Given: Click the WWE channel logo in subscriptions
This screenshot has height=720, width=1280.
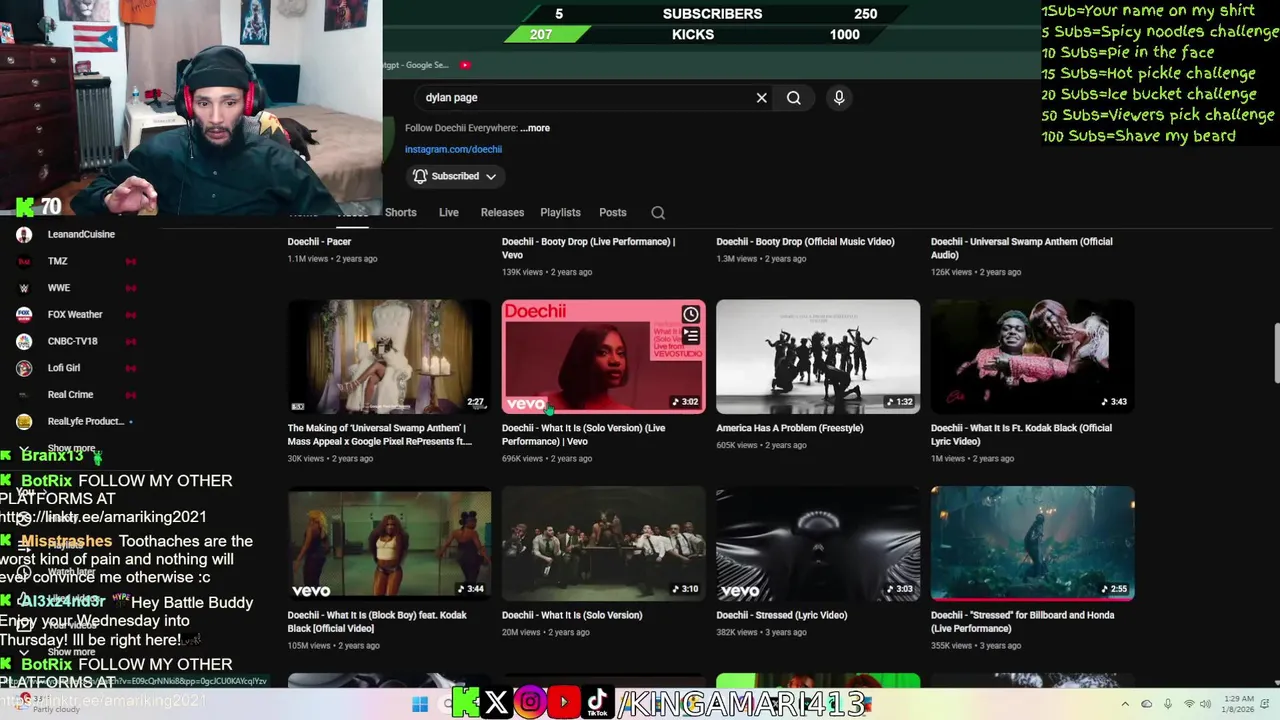Looking at the screenshot, I should 24,288.
